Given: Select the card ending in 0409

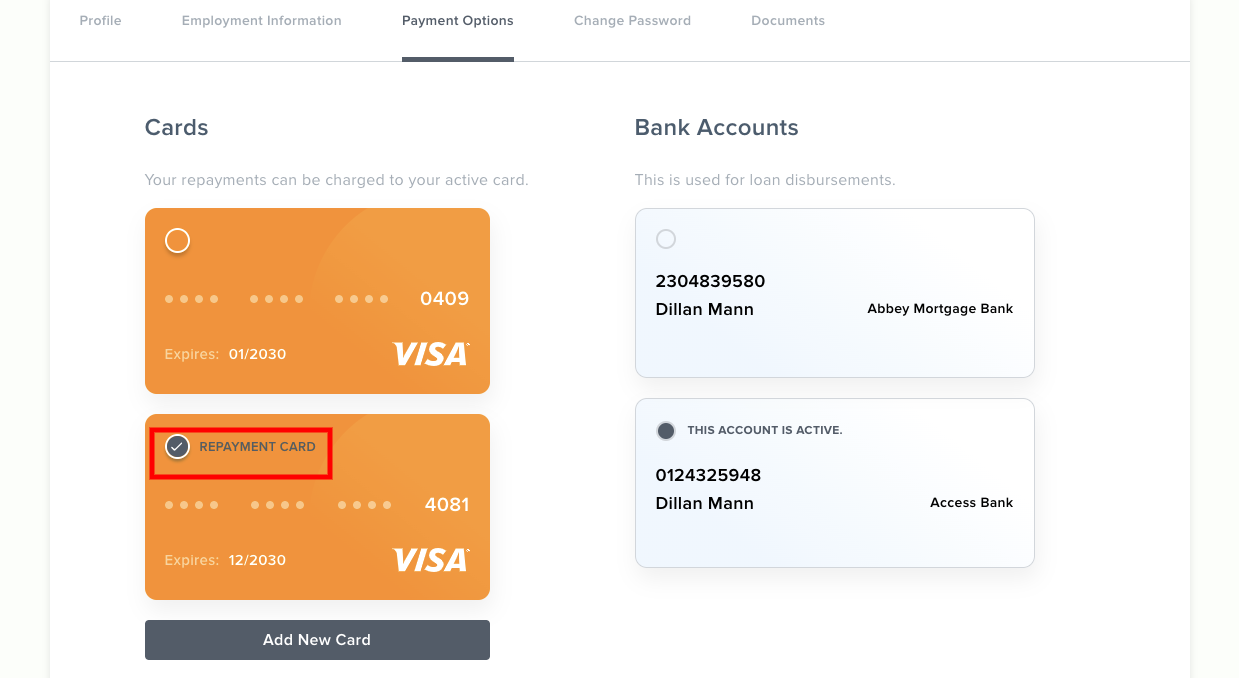Looking at the screenshot, I should click(177, 241).
